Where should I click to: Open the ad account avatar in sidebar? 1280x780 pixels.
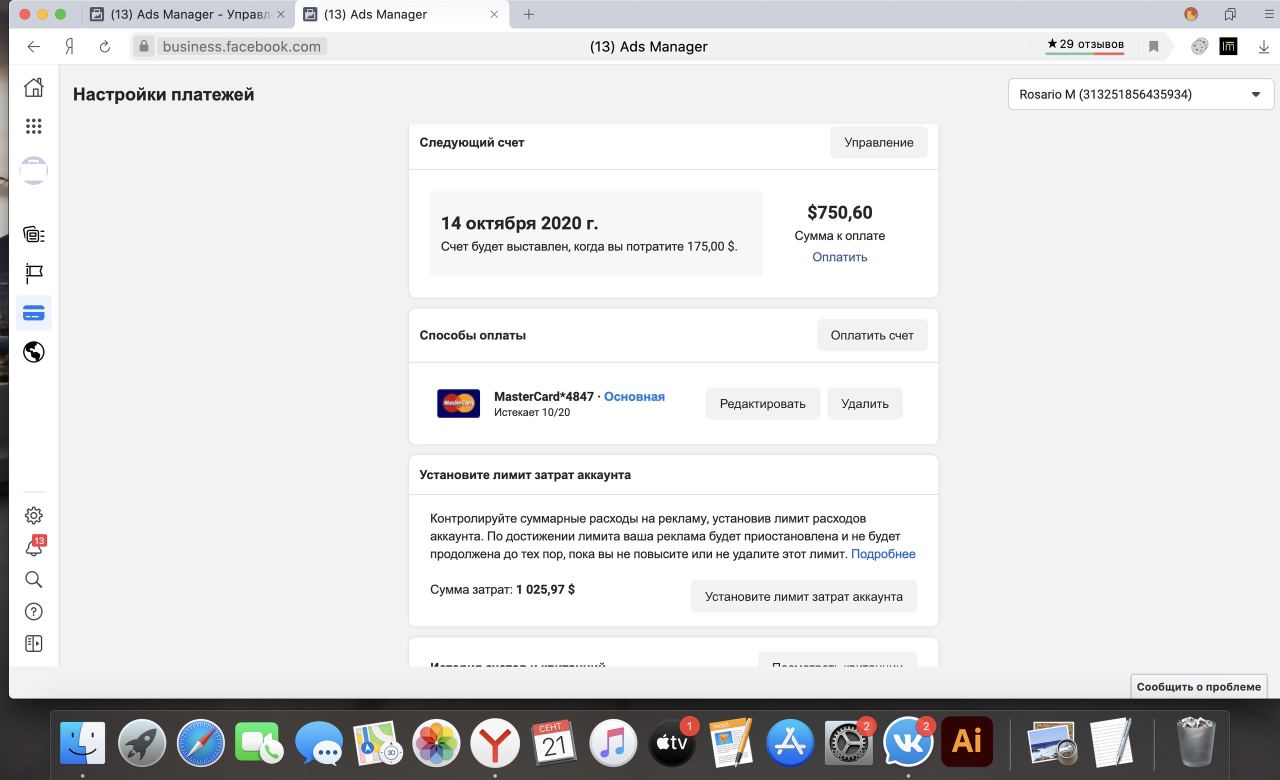[x=33, y=170]
